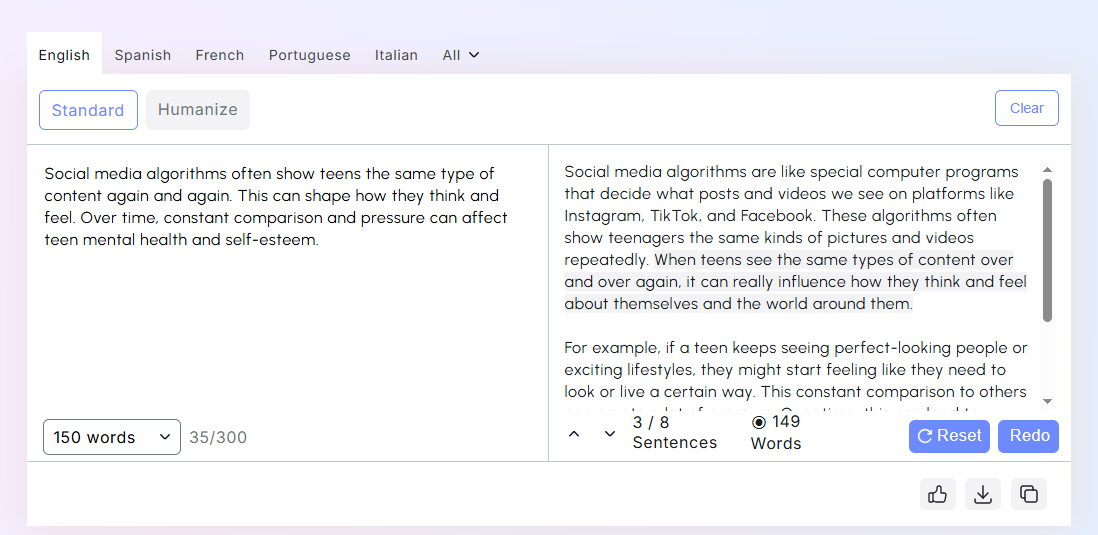Screen dimensions: 1098x535
Task: Click the Reset button
Action: tap(949, 436)
